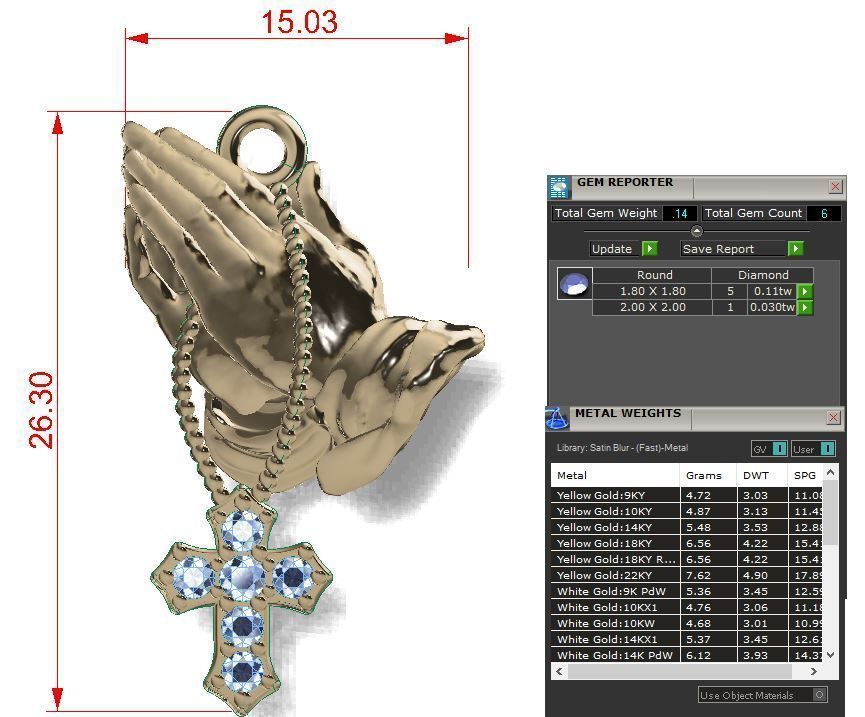Click the 26.30 height dimension label

point(42,410)
